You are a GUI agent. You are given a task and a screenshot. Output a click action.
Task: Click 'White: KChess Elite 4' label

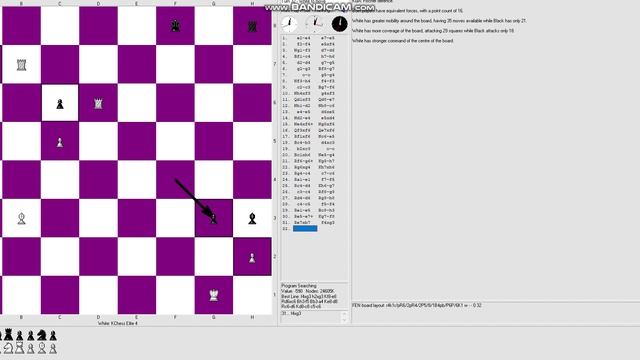click(118, 323)
